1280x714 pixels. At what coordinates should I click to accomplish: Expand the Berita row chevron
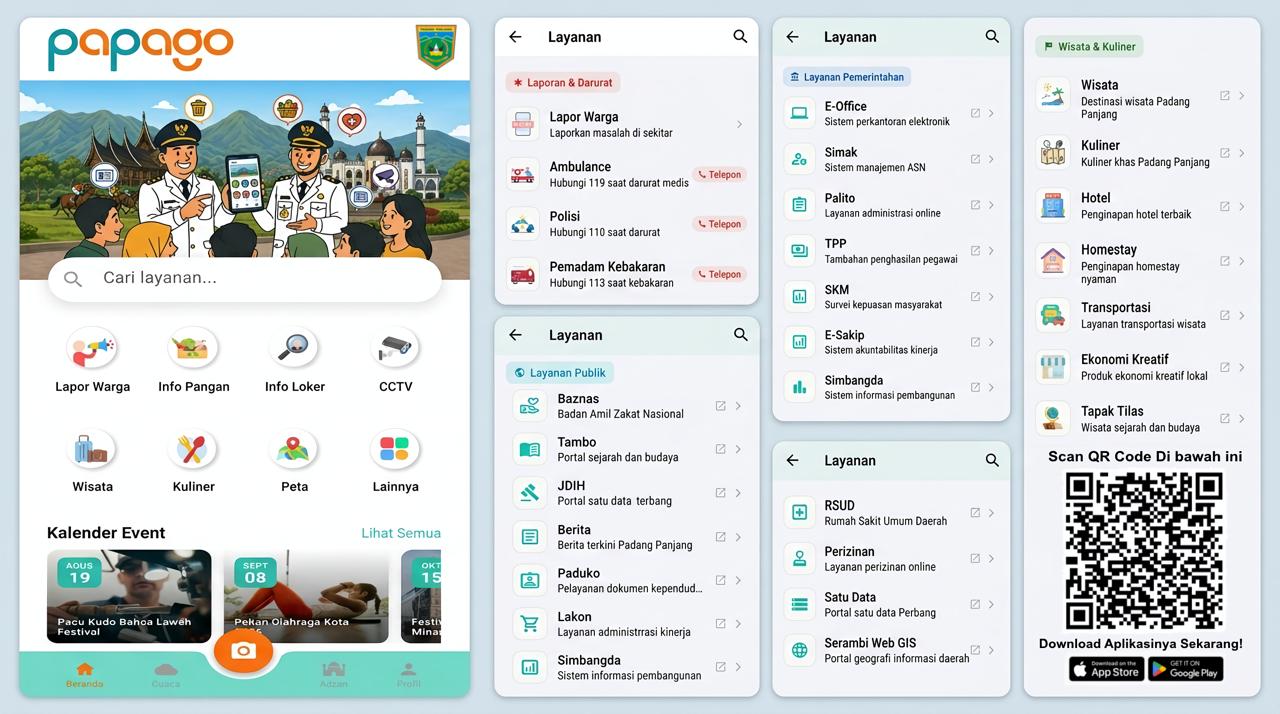click(738, 537)
